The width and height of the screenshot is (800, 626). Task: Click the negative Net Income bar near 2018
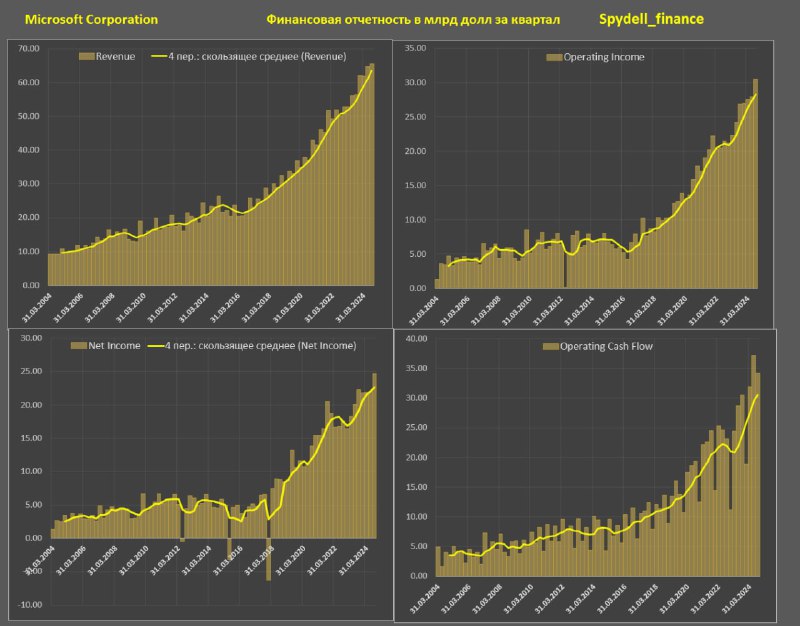[268, 559]
